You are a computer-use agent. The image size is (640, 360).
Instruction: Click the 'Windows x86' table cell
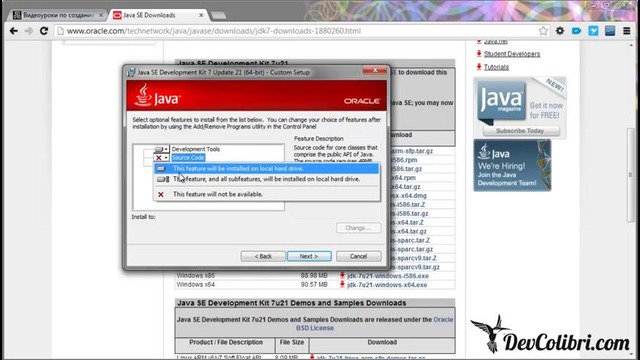click(196, 276)
